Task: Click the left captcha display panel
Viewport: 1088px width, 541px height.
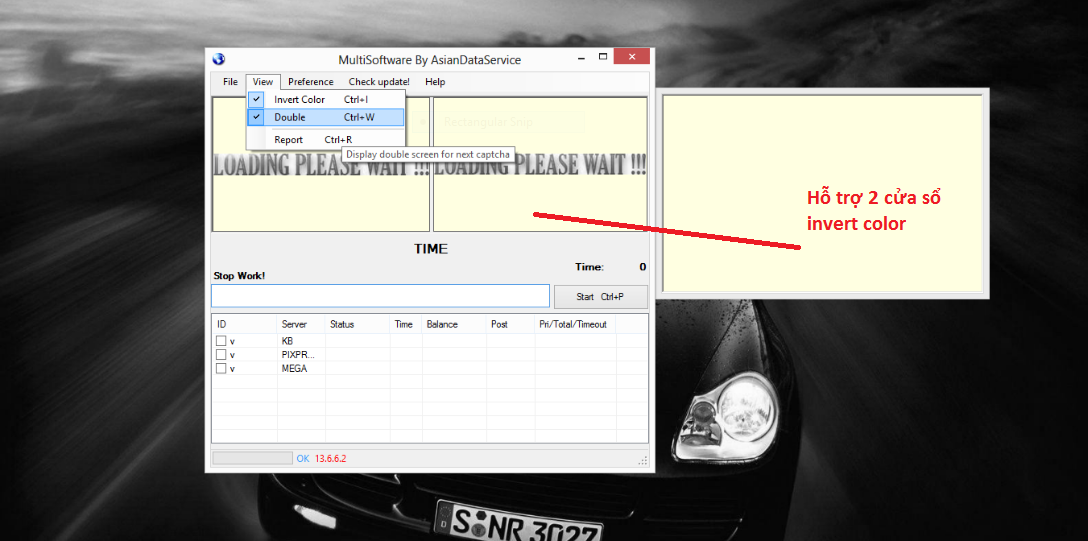Action: point(321,164)
